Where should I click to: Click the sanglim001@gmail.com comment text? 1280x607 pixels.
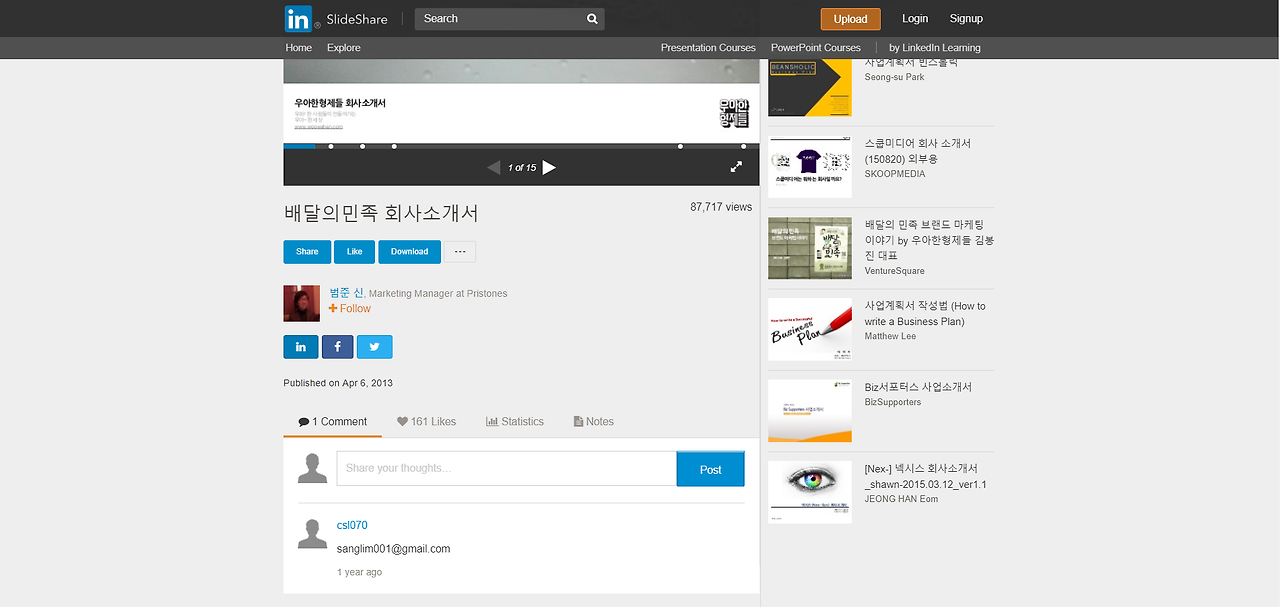coord(393,549)
